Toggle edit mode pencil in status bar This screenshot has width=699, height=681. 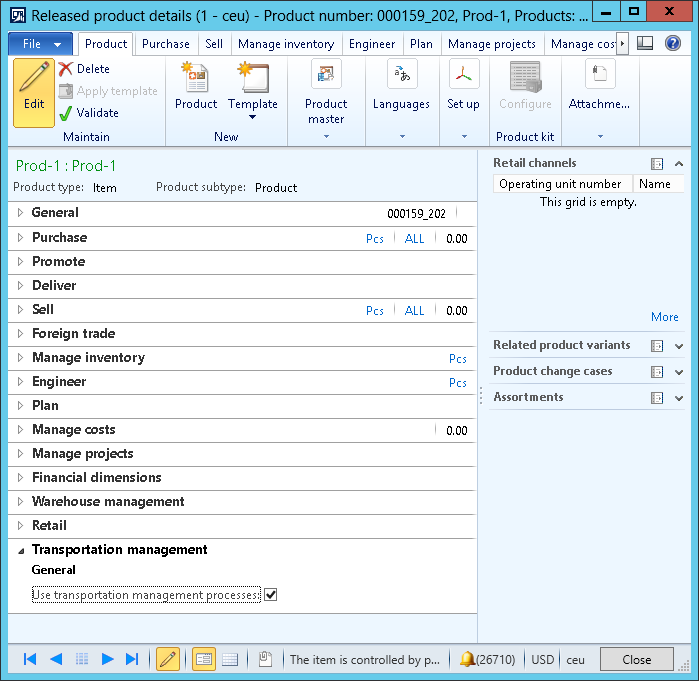pos(167,659)
